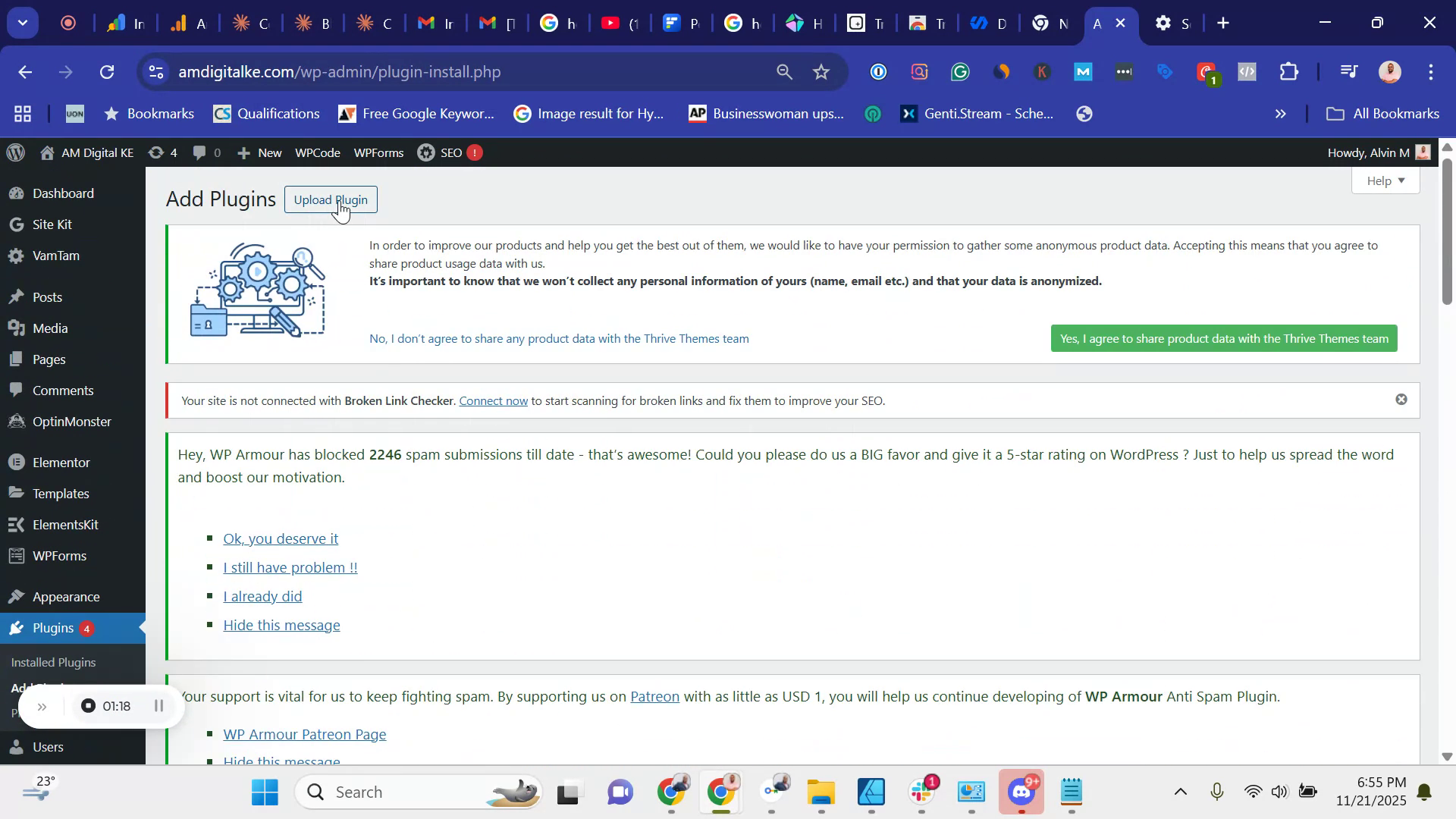Expand the bookmarks overflow chevron
Image resolution: width=1456 pixels, height=819 pixels.
coord(1280,113)
